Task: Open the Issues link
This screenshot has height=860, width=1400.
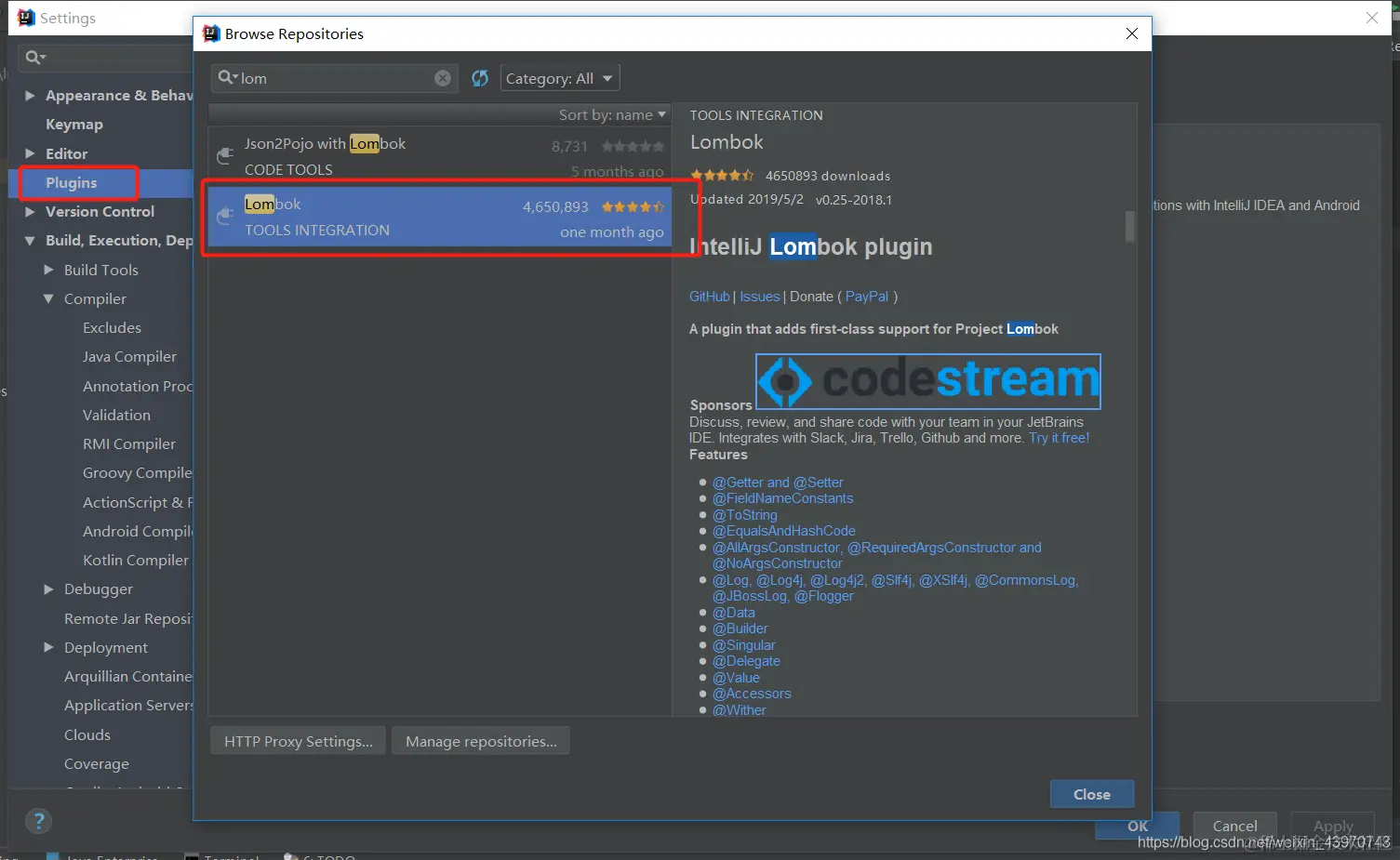Action: point(760,297)
